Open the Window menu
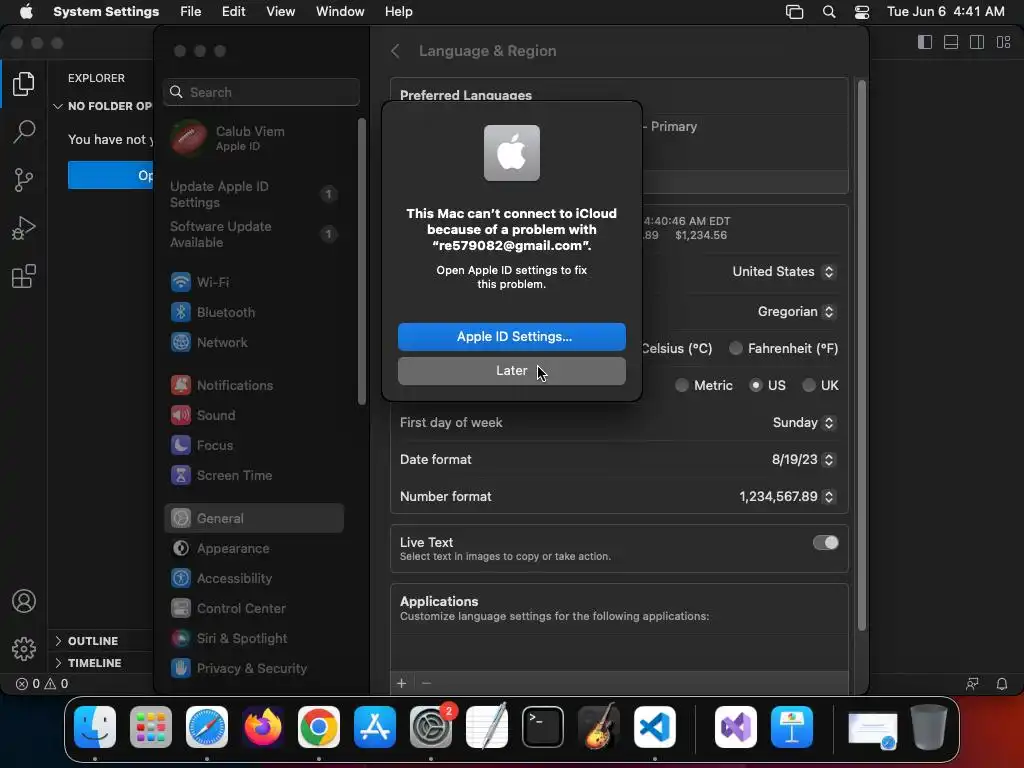The width and height of the screenshot is (1024, 768). tap(340, 12)
